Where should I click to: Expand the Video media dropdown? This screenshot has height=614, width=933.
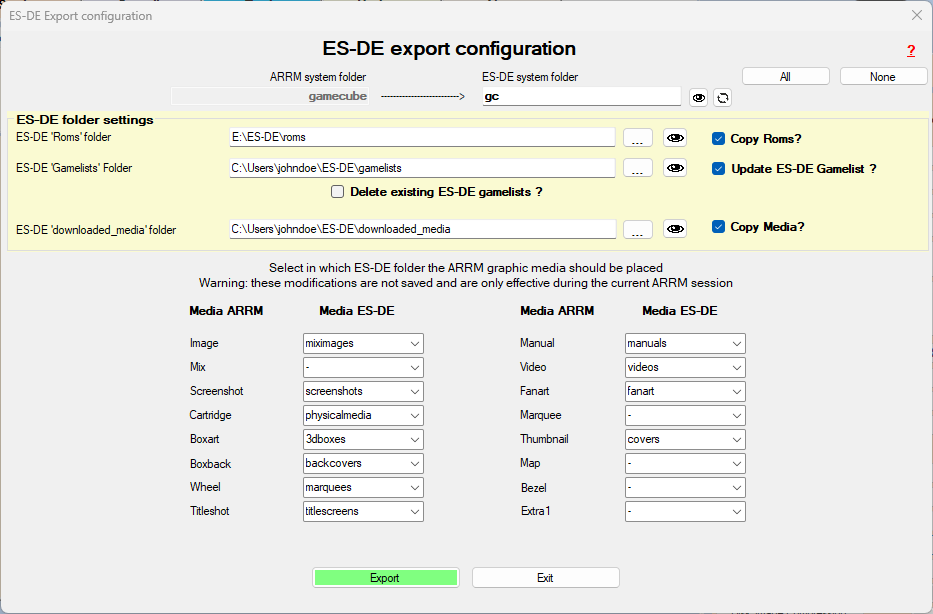pyautogui.click(x=685, y=367)
